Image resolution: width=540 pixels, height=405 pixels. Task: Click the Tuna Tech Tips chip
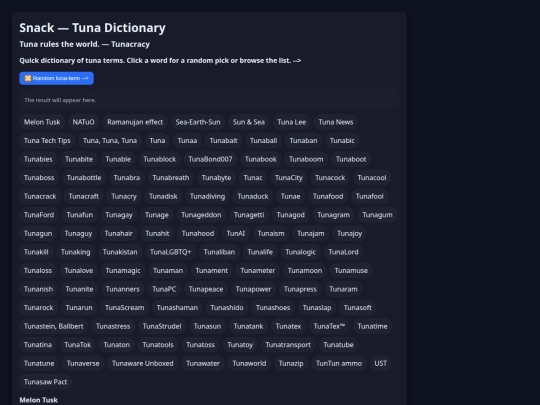pos(47,141)
